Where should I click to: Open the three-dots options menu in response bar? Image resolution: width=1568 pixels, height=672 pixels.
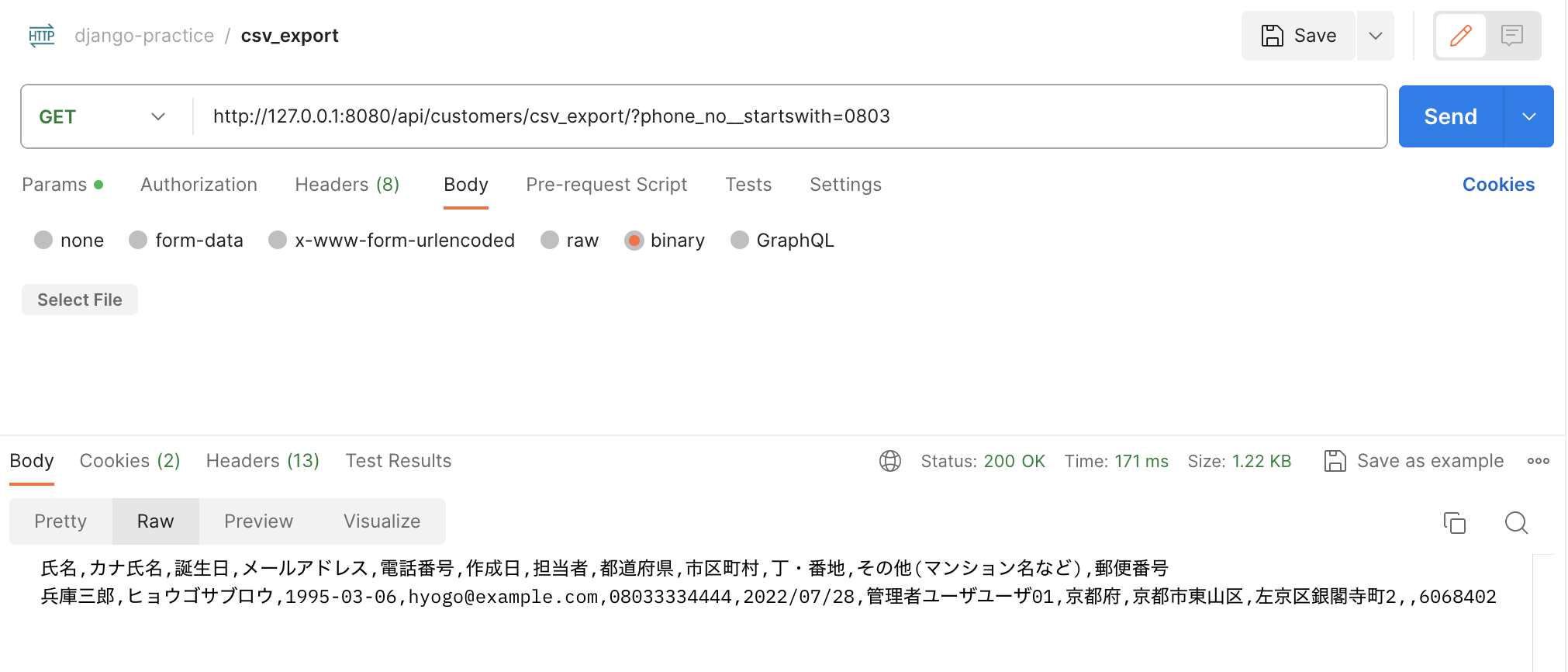pos(1539,460)
